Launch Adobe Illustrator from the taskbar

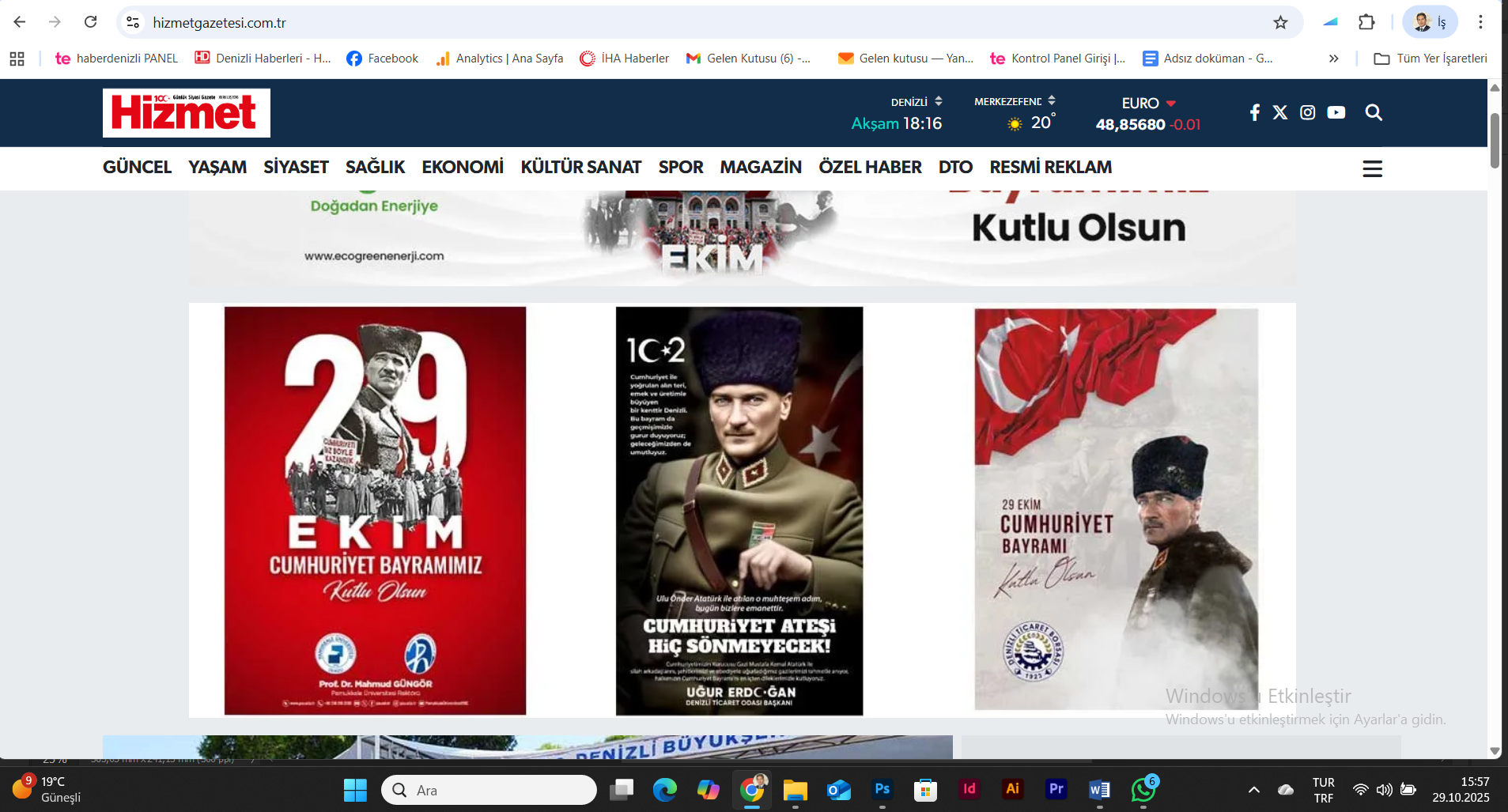pos(1013,789)
